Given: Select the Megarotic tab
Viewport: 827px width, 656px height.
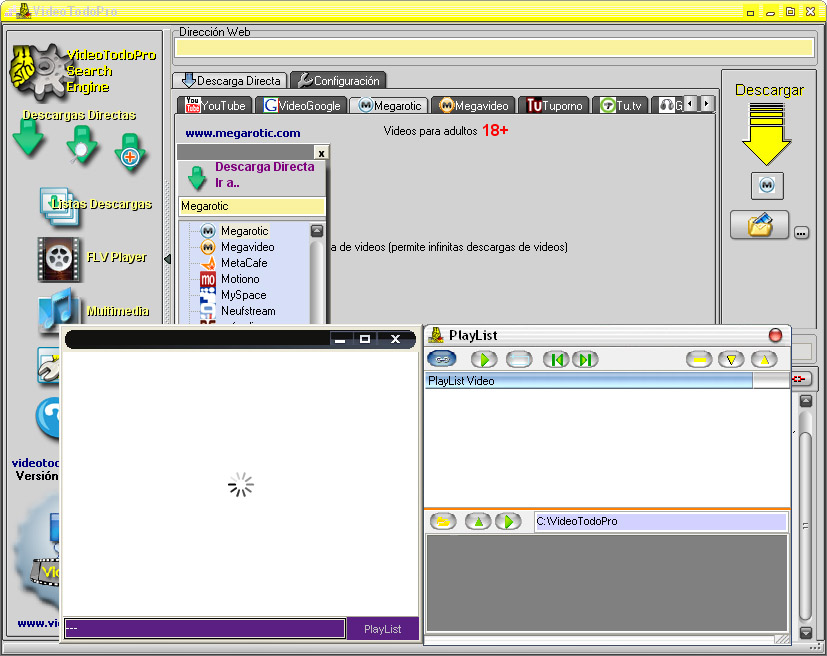Looking at the screenshot, I should (390, 105).
